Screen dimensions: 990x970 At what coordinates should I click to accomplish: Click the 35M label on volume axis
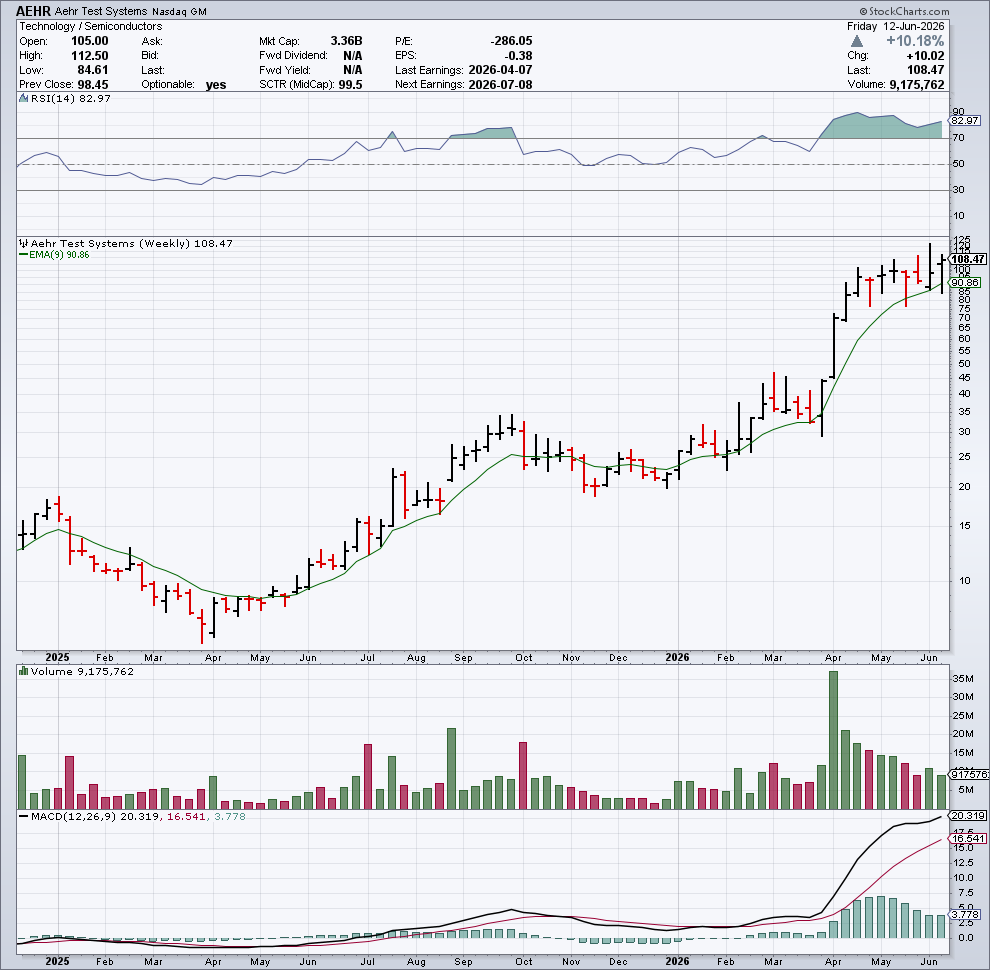(x=963, y=679)
